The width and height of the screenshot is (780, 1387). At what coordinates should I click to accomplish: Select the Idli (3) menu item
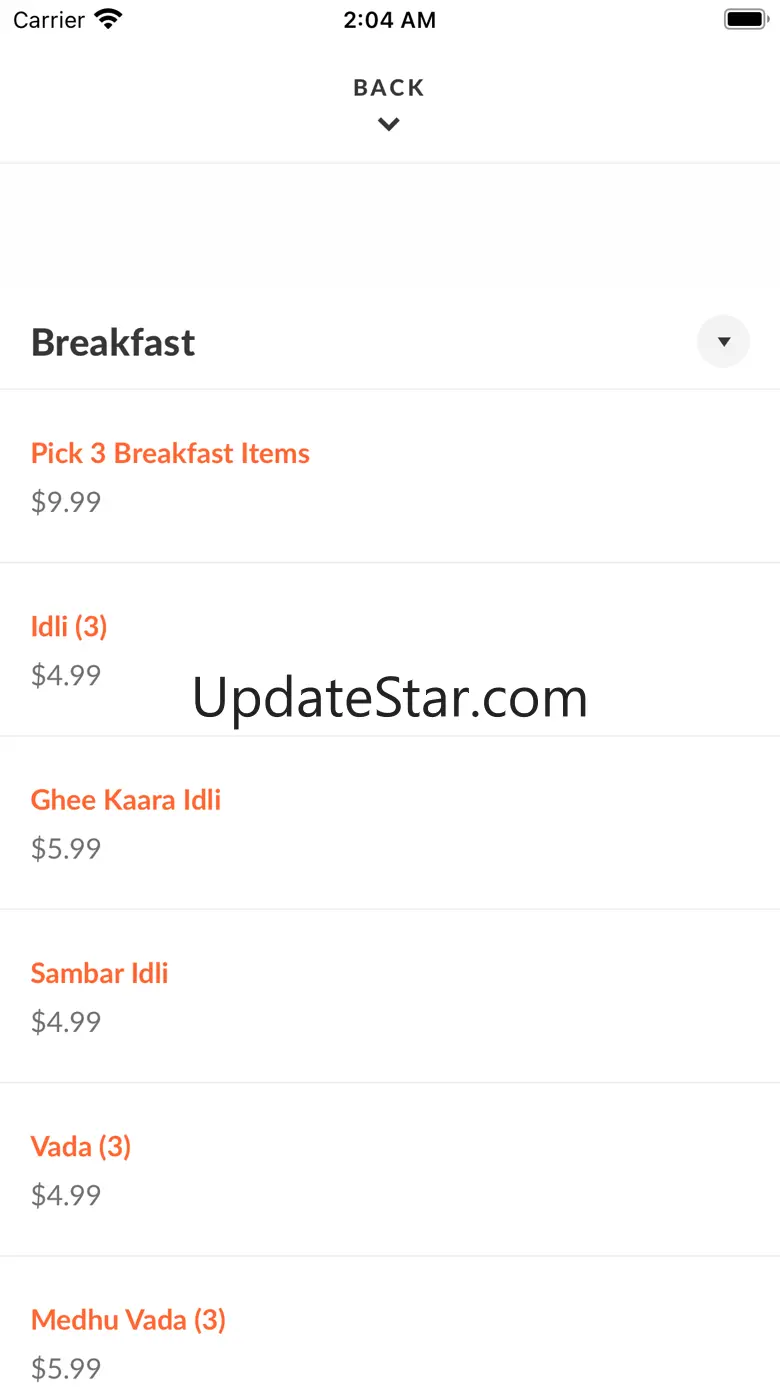point(69,626)
